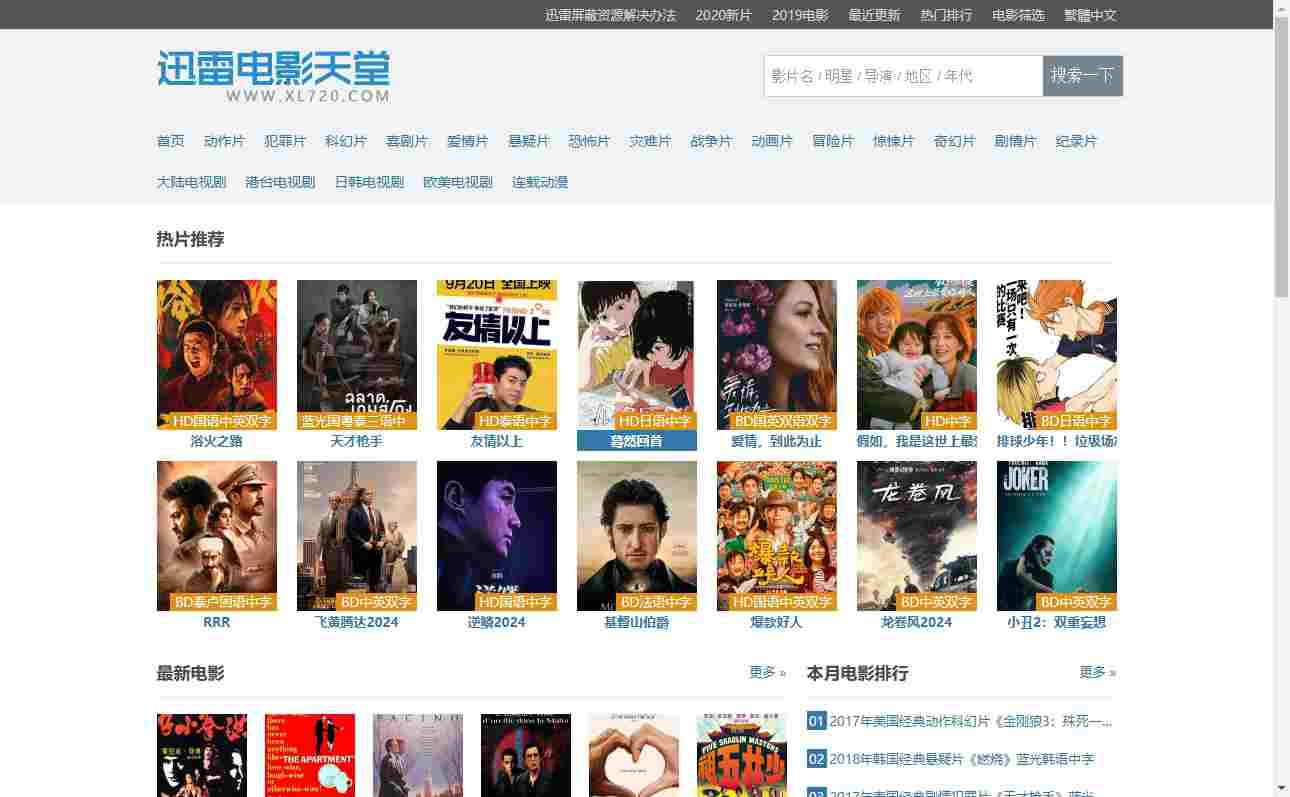This screenshot has height=797, width=1290.
Task: Open the 2019电影 top link
Action: pyautogui.click(x=800, y=15)
